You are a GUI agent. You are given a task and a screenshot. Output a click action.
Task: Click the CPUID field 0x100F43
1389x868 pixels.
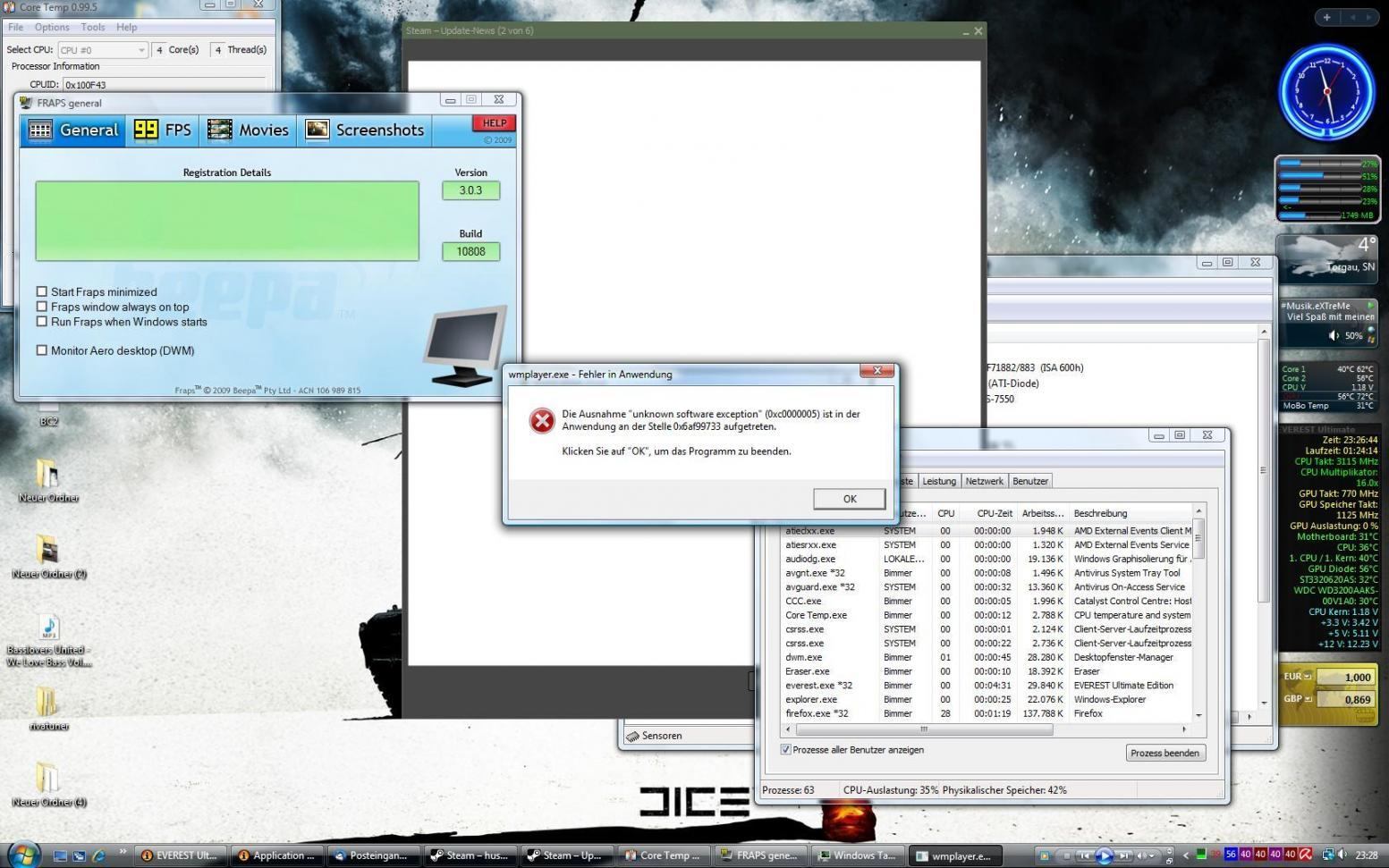coord(165,85)
